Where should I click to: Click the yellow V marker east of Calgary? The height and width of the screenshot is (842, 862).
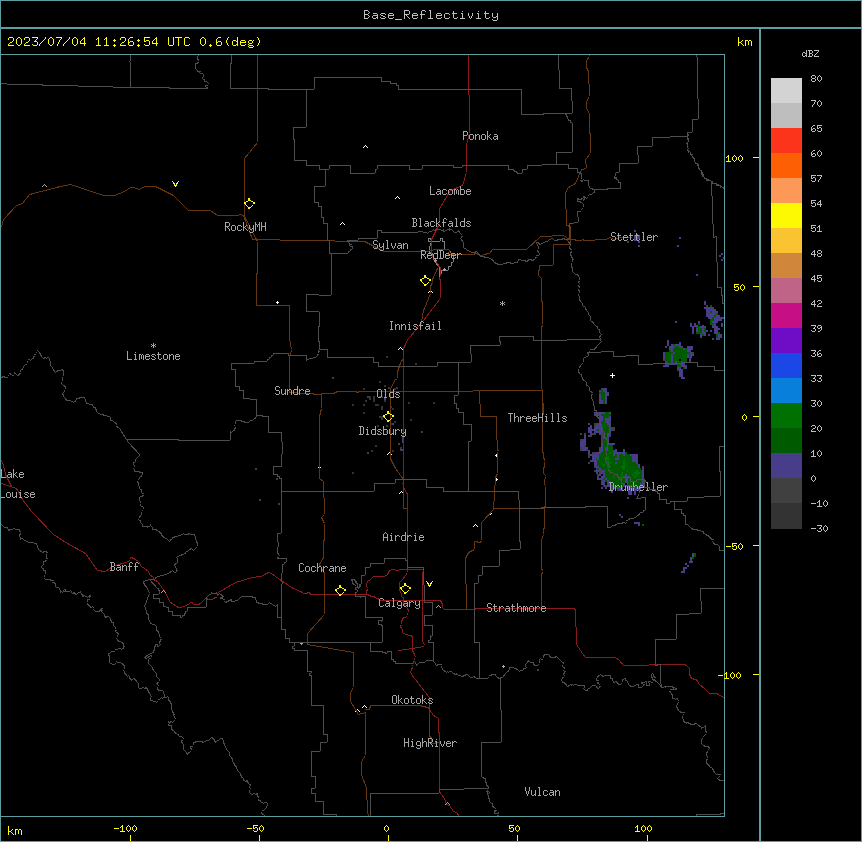coord(429,584)
